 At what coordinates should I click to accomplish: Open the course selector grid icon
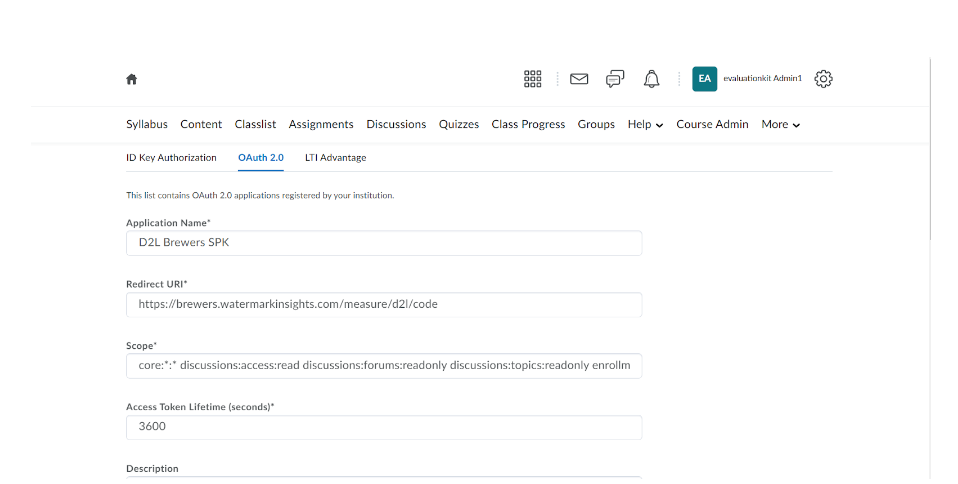click(x=533, y=79)
